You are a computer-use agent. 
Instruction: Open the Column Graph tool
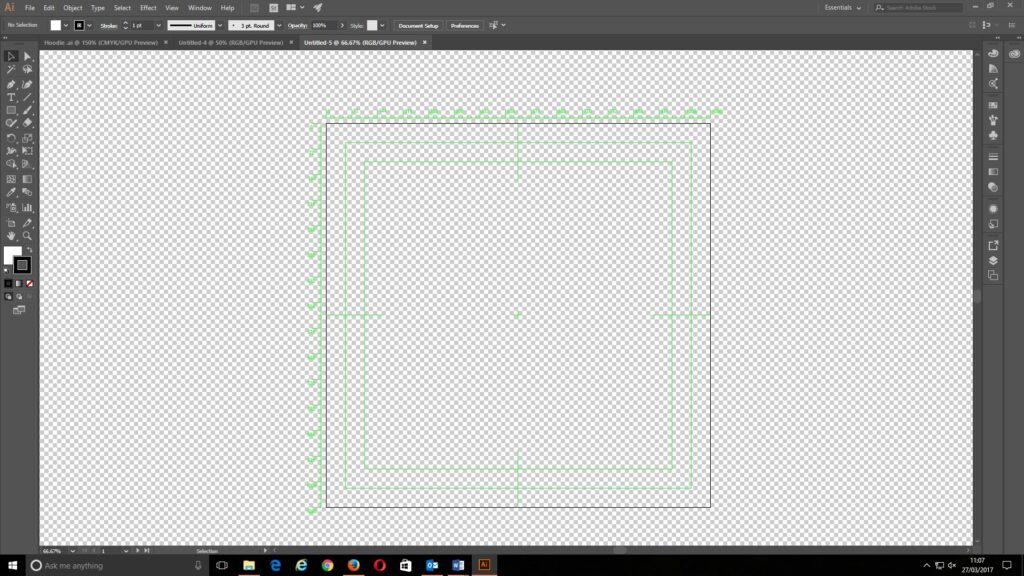pos(27,207)
